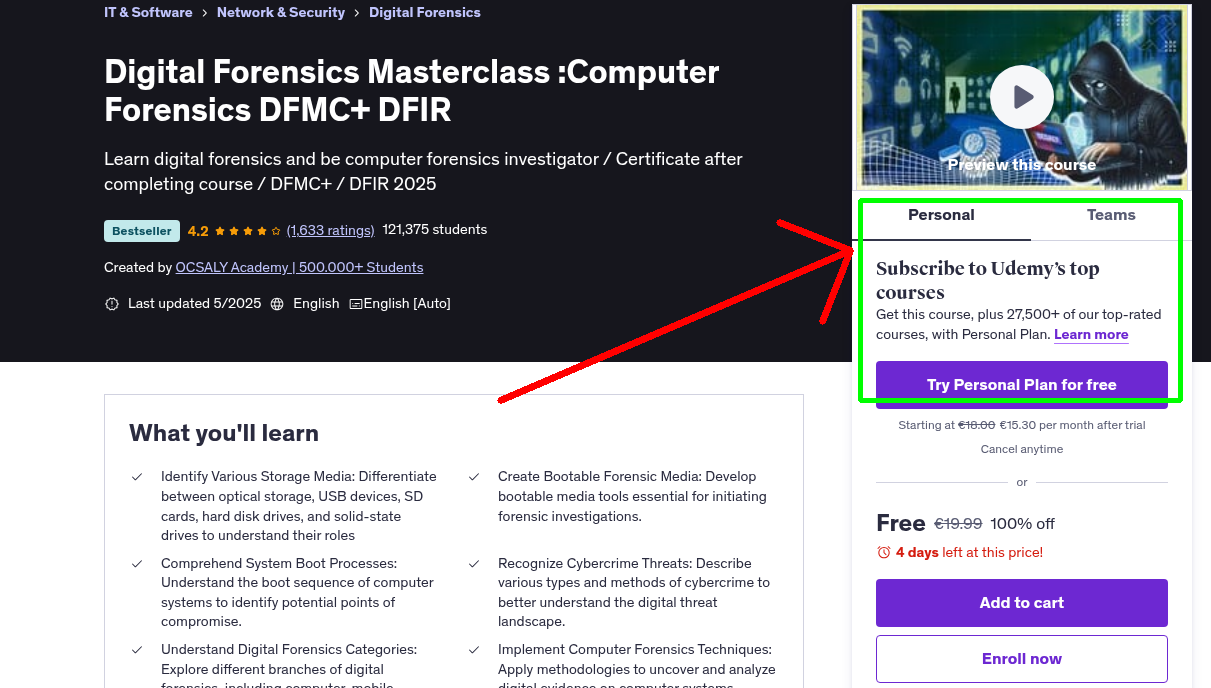Open the IT & Software breadcrumb
1211x688 pixels.
coord(148,13)
